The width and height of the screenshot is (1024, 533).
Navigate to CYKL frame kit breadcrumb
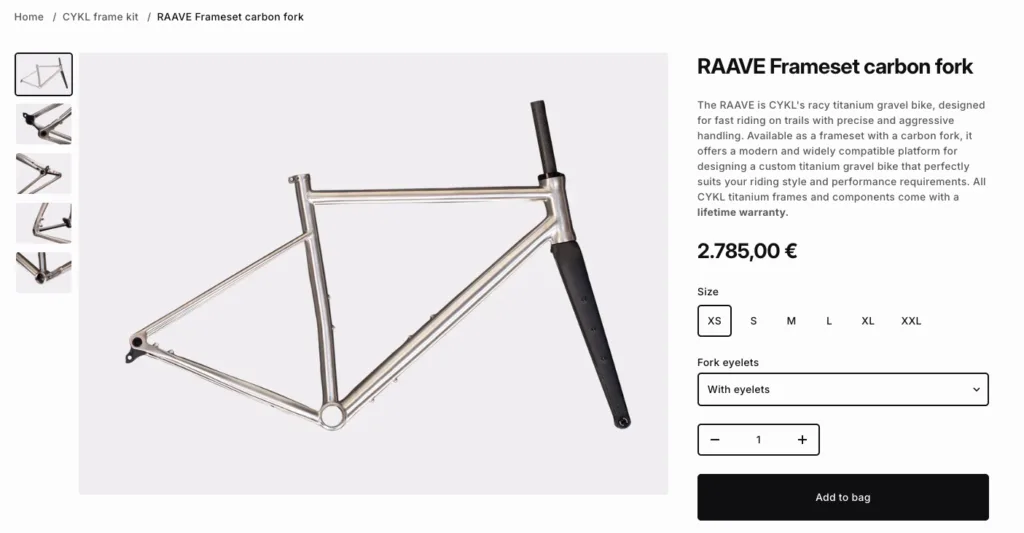click(100, 17)
